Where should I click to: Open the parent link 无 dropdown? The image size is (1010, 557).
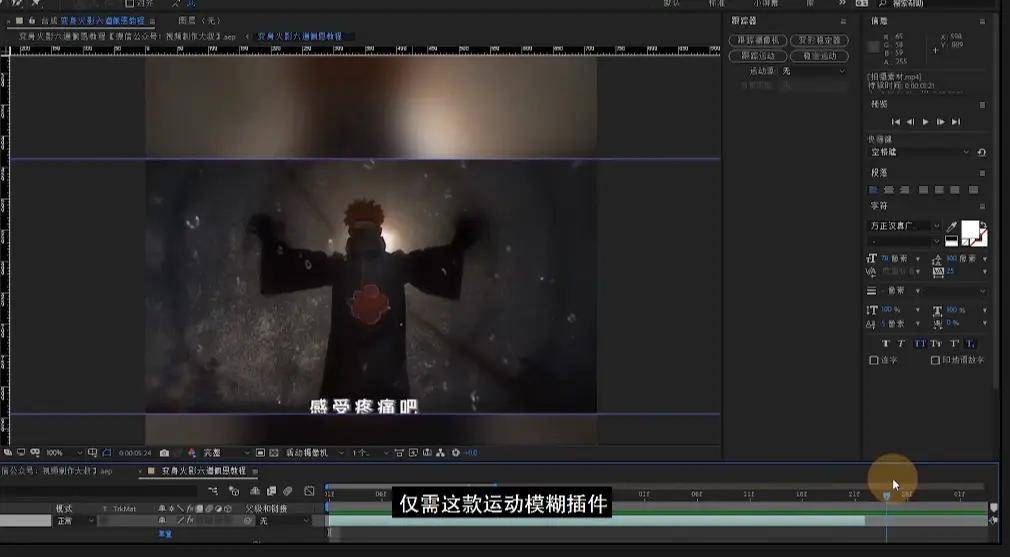point(283,521)
